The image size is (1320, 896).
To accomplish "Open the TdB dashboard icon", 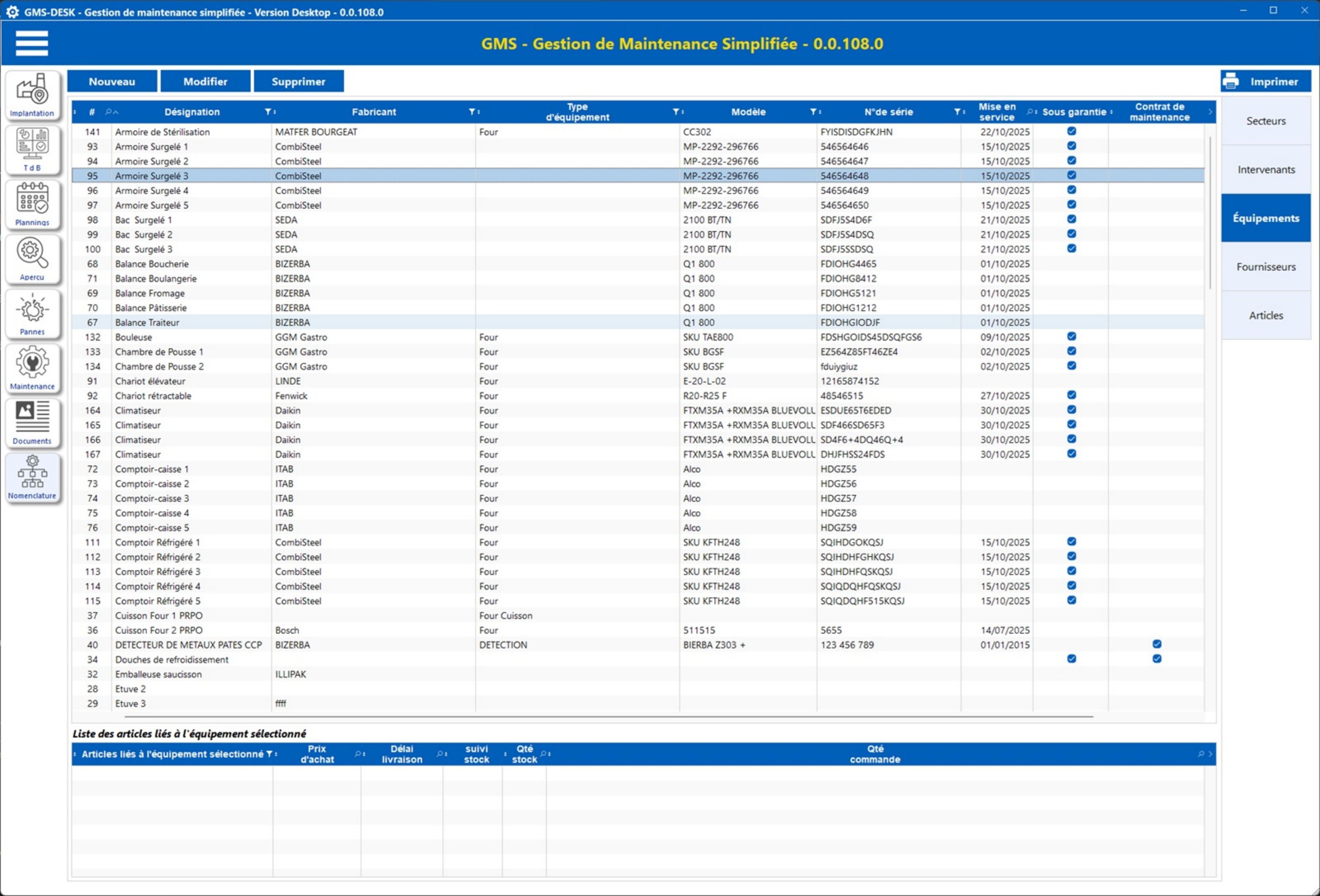I will coord(32,148).
